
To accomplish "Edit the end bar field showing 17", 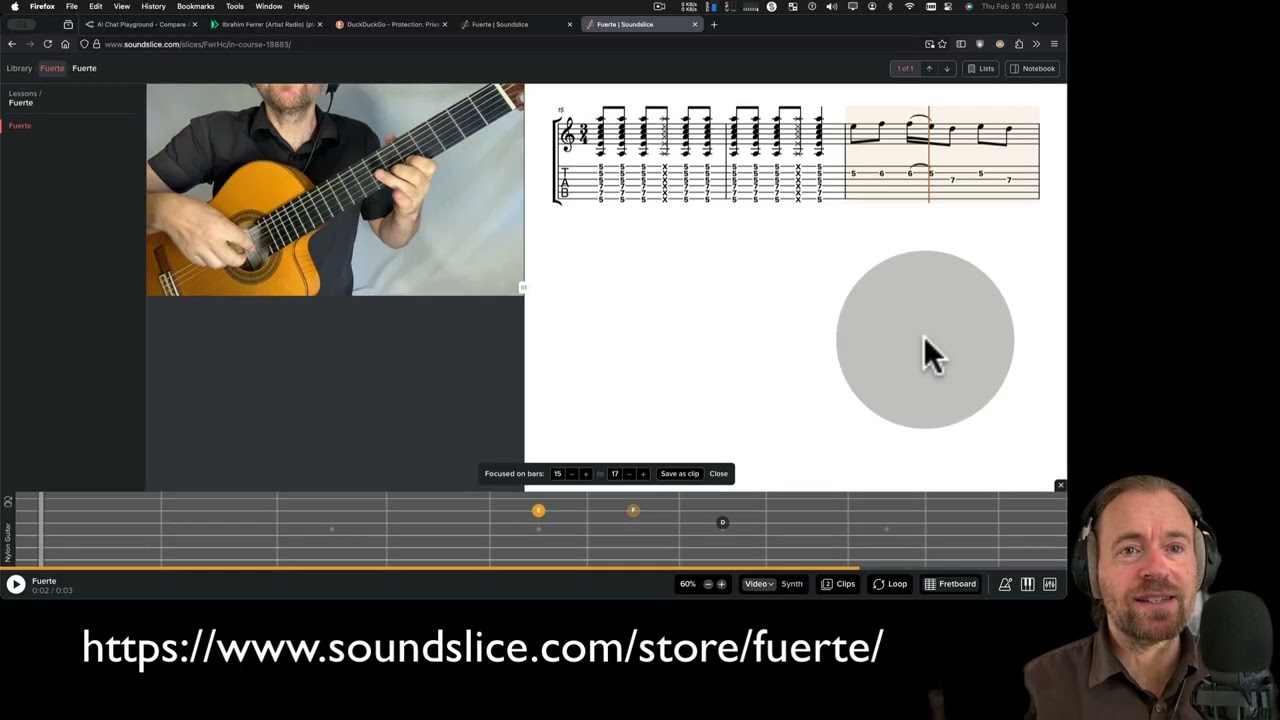I will click(x=614, y=474).
